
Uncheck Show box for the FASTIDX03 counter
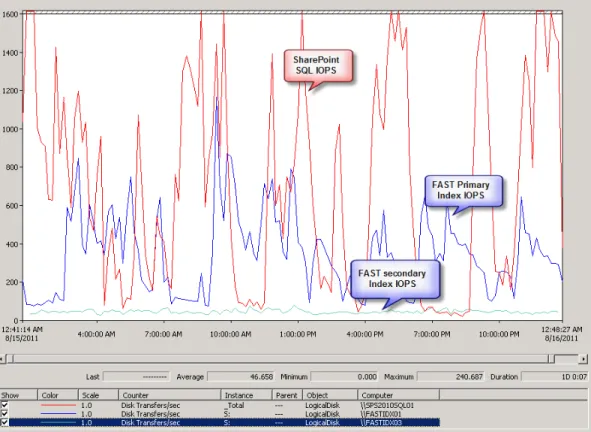point(5,423)
